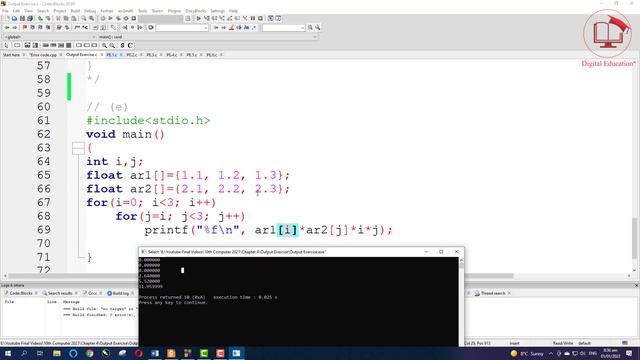Open Chrome from the taskbar
The image size is (640, 360).
(89, 353)
